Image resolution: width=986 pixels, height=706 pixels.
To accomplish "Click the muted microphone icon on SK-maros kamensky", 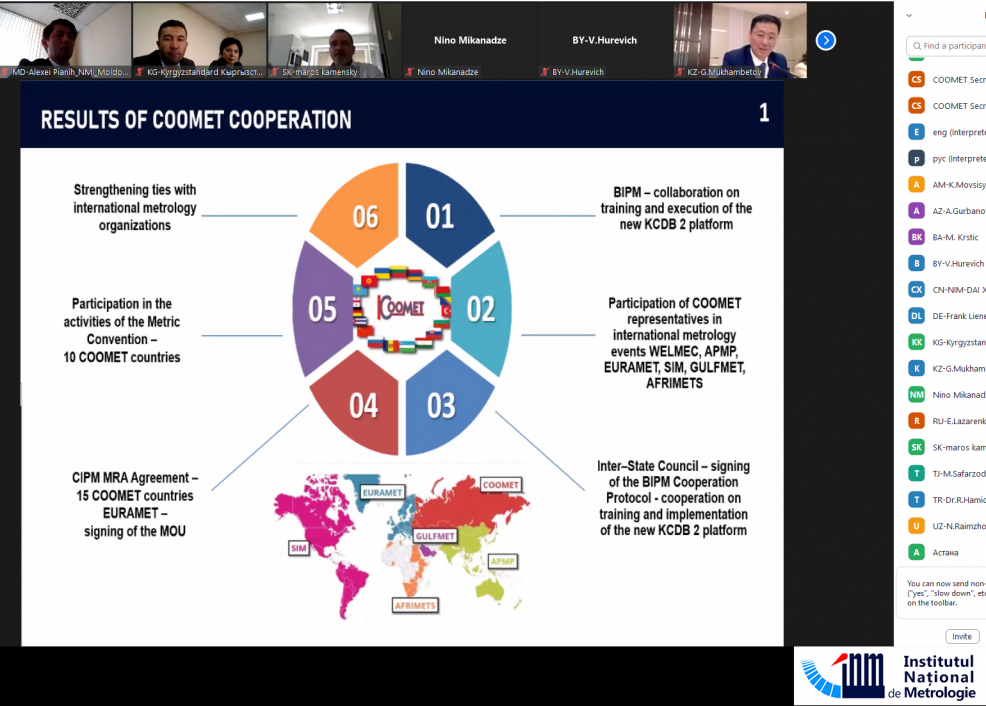I will (x=275, y=73).
